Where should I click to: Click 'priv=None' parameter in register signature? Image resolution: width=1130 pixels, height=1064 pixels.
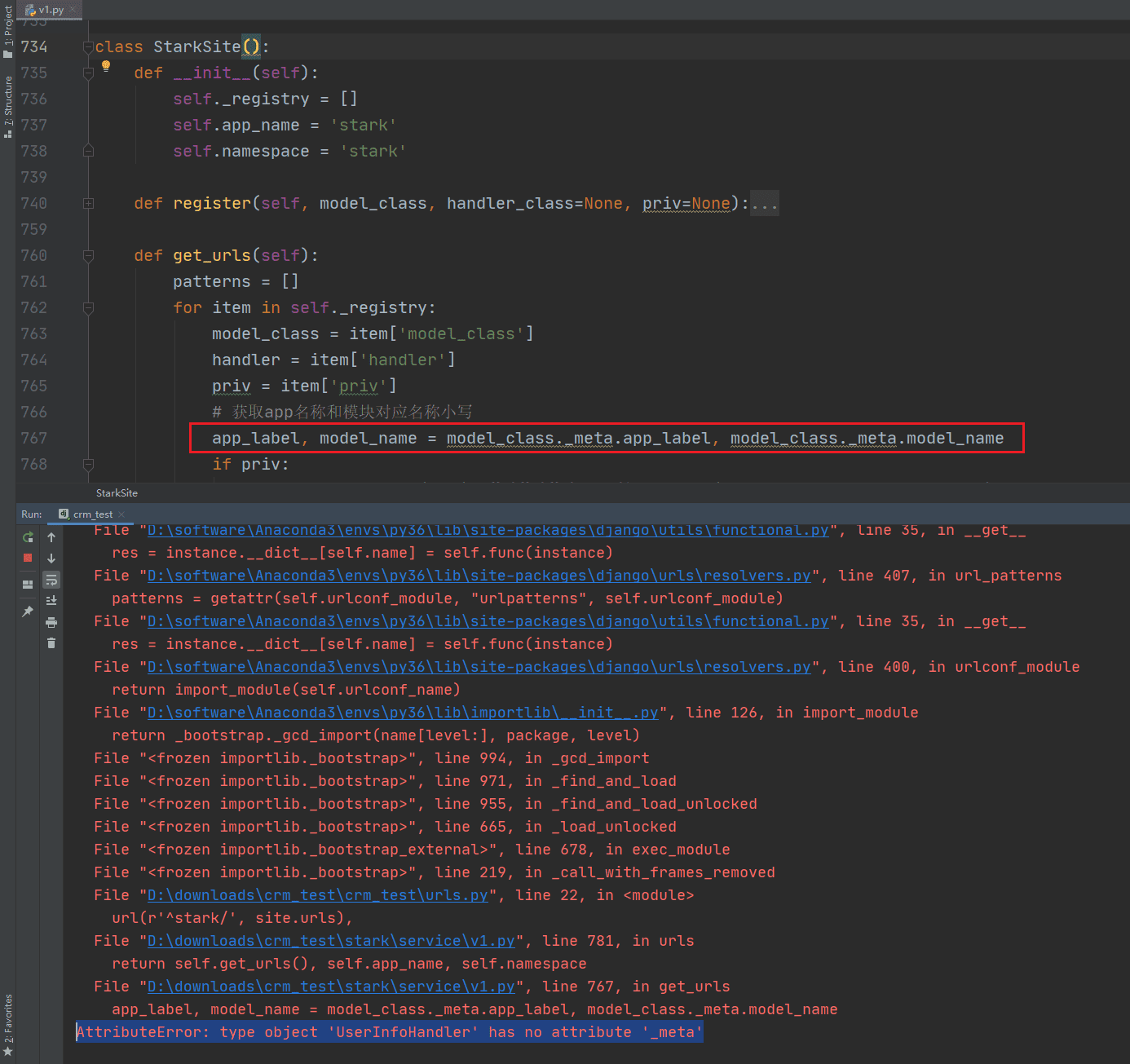click(x=686, y=204)
